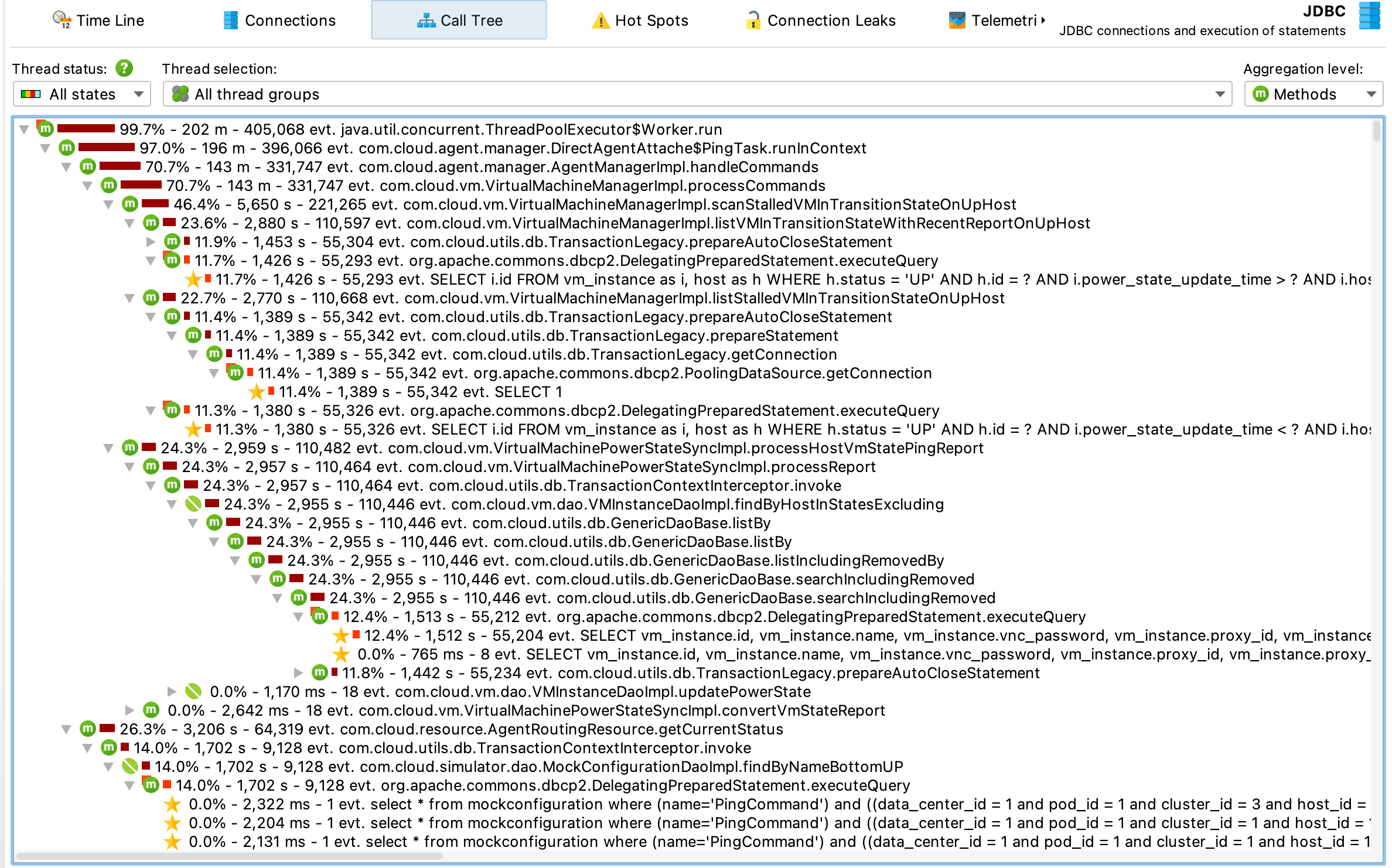Image resolution: width=1392 pixels, height=868 pixels.
Task: Expand the convertVmStateReport tree node
Action: click(x=129, y=710)
